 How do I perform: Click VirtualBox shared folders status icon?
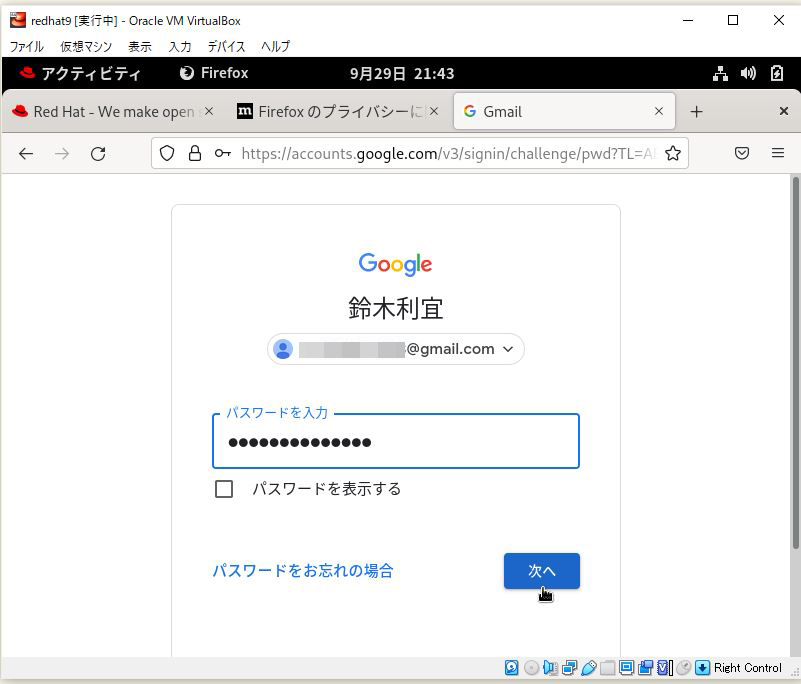[x=608, y=668]
